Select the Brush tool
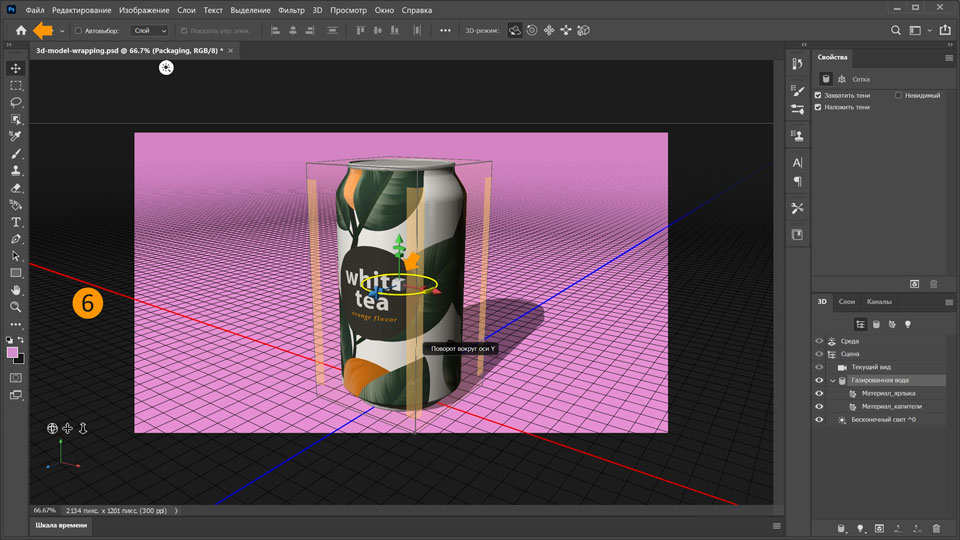Image resolution: width=960 pixels, height=540 pixels. click(x=16, y=154)
